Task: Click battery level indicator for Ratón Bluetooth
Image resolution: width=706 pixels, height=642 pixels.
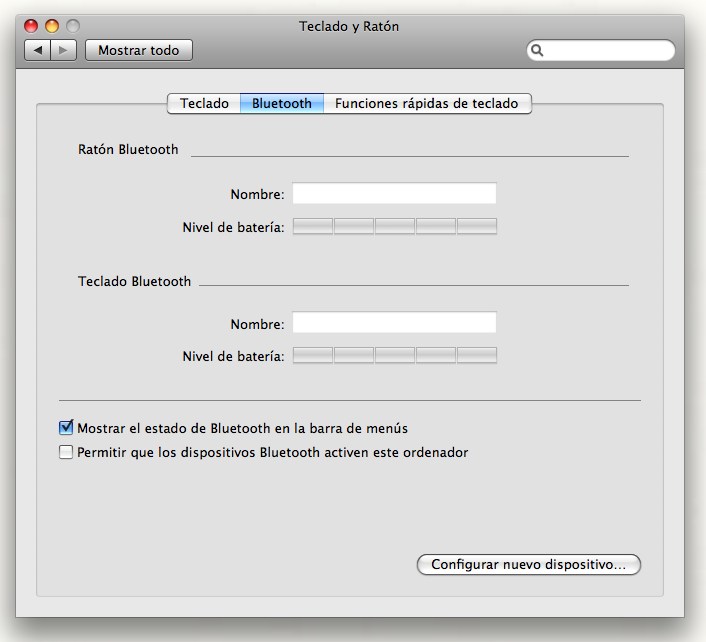Action: [x=395, y=226]
